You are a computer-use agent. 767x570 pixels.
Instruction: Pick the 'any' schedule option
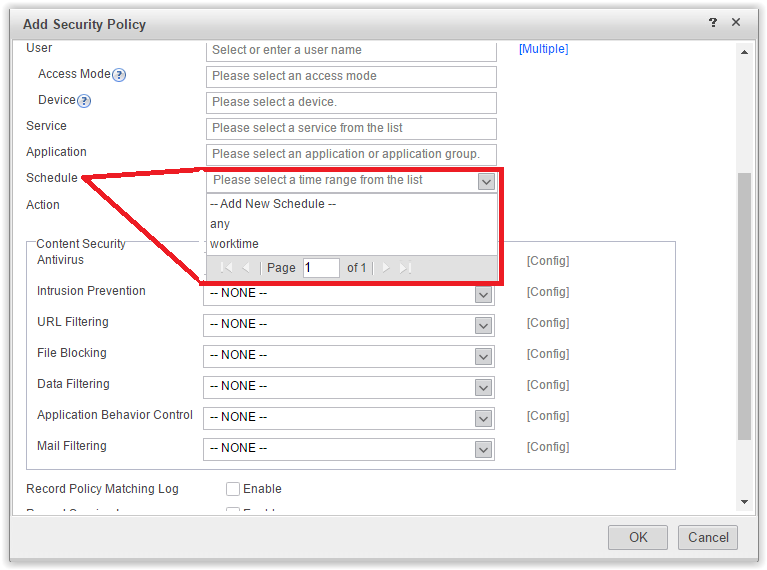[220, 224]
